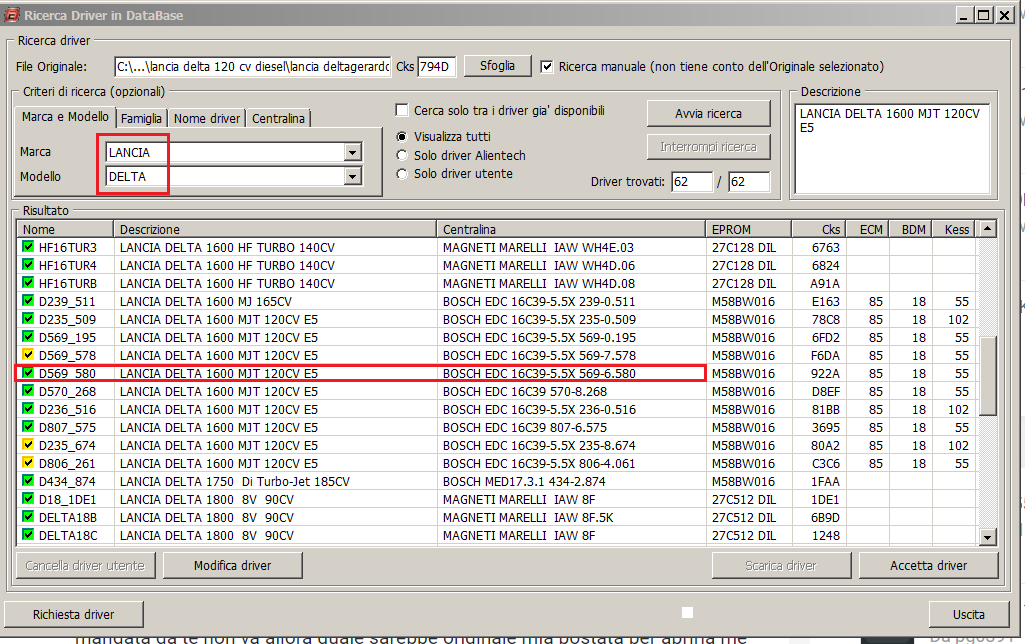The height and width of the screenshot is (644, 1025).
Task: Toggle the Ricerca manuale checkbox
Action: (547, 67)
